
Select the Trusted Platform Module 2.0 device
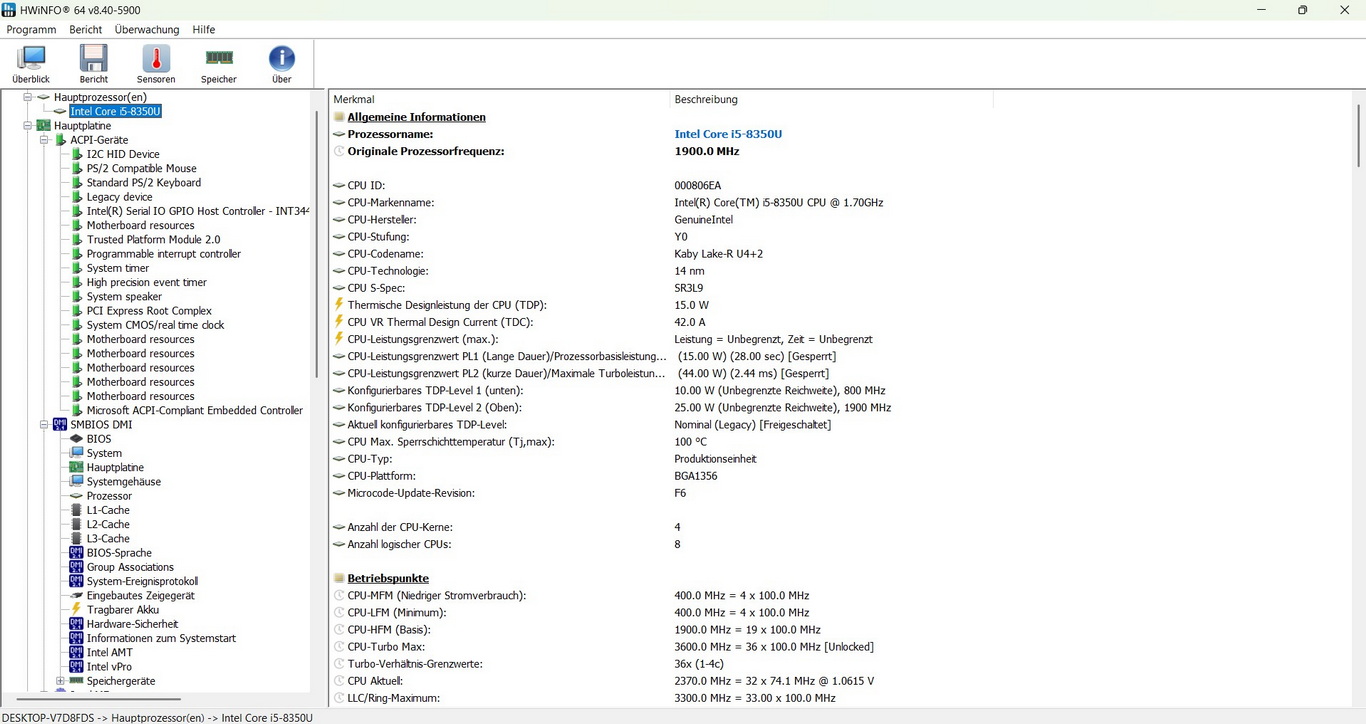tap(153, 240)
